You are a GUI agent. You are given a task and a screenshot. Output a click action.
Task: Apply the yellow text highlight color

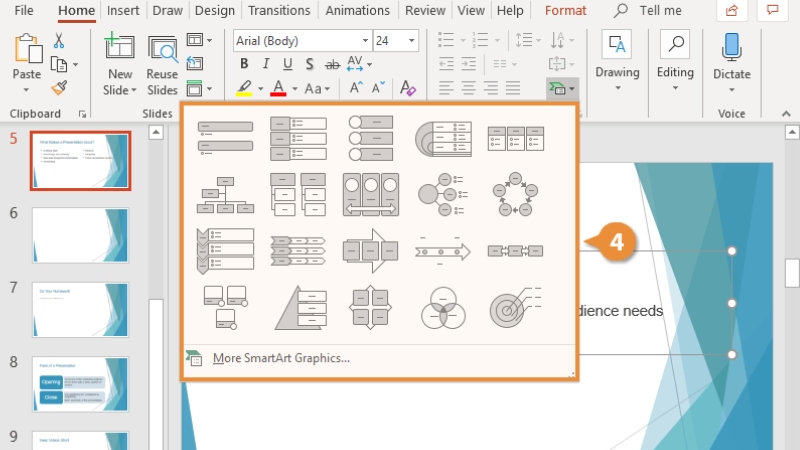244,88
